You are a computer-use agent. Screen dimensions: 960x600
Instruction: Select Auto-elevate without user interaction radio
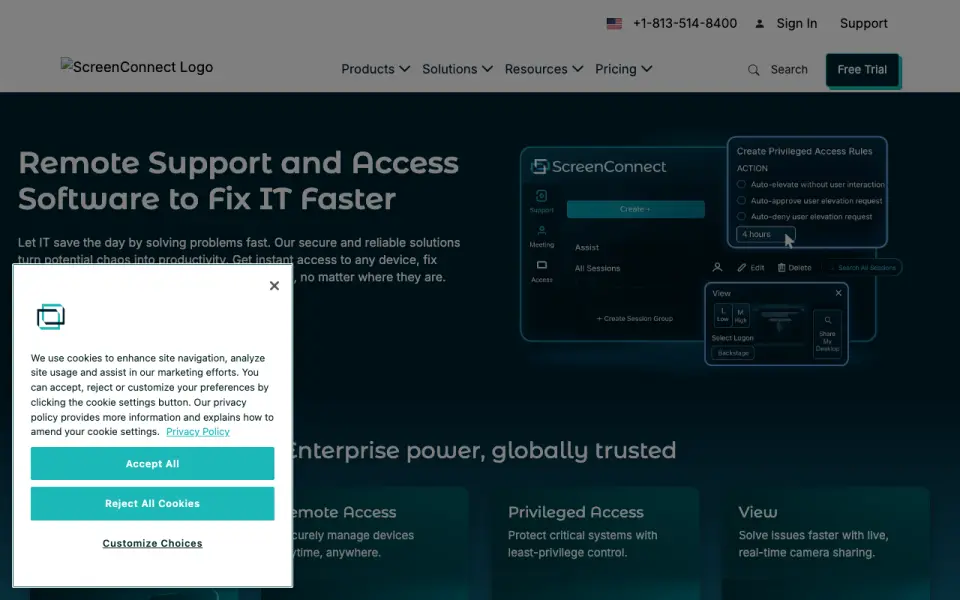pyautogui.click(x=741, y=184)
